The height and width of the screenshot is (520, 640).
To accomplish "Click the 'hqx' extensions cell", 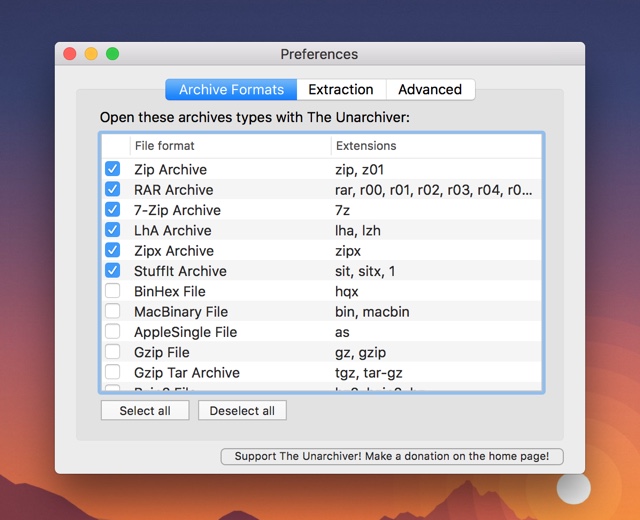I will click(x=347, y=291).
